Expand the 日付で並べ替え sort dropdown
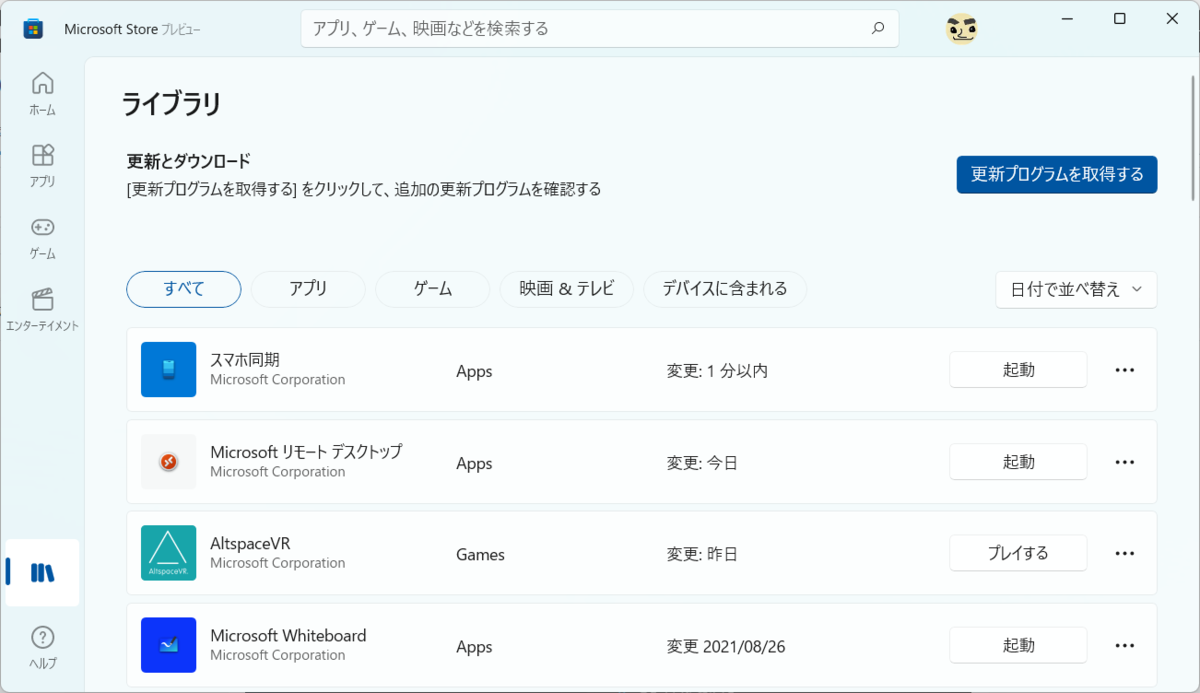1200x693 pixels. 1076,290
